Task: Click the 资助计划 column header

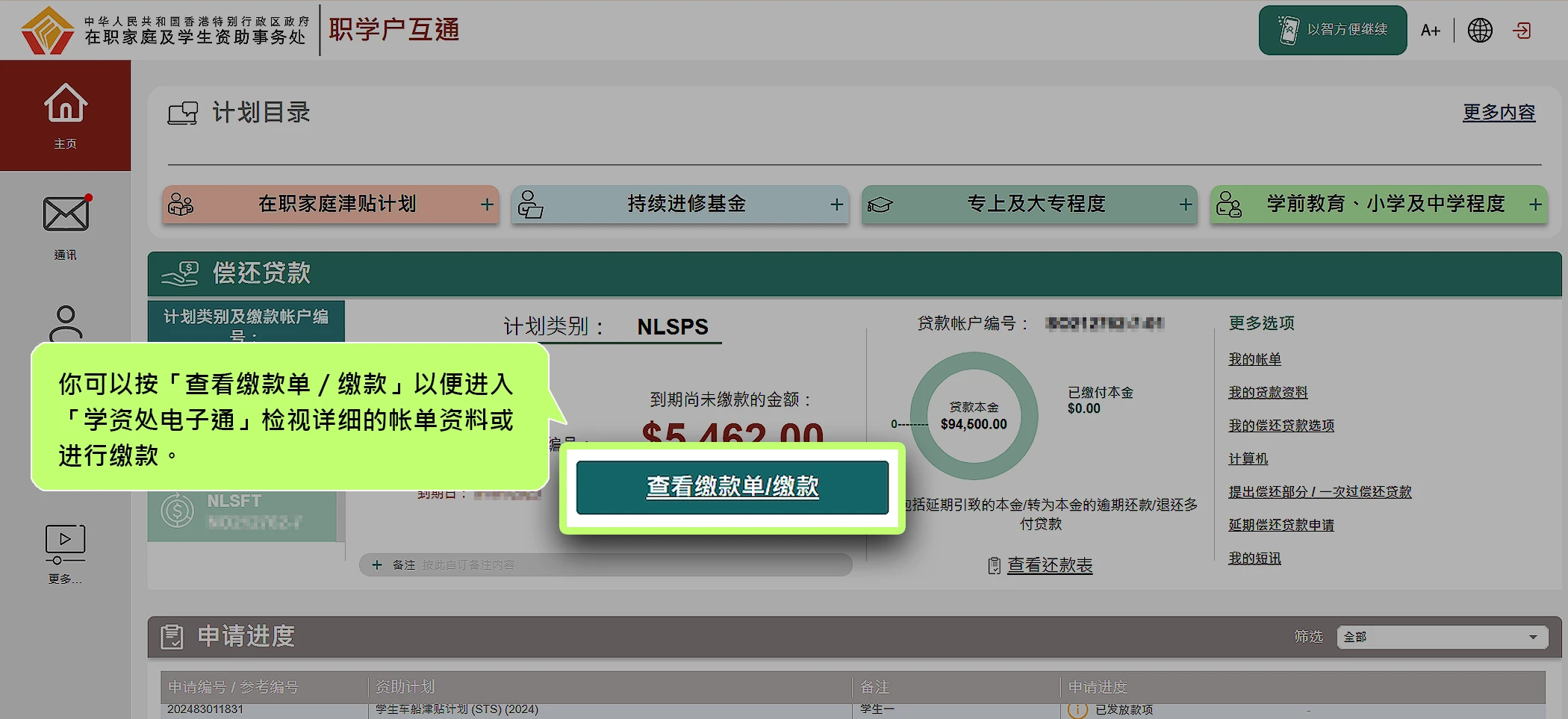Action: (x=405, y=687)
